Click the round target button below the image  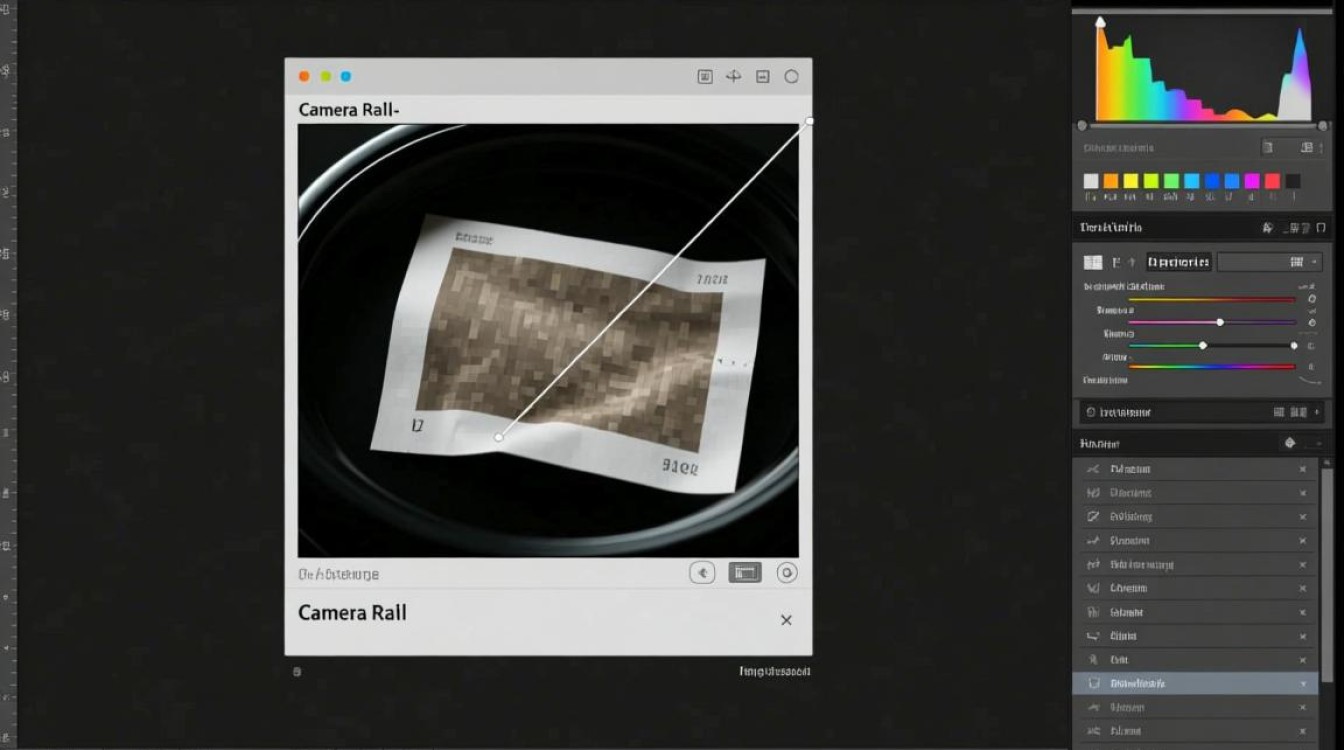pyautogui.click(x=787, y=573)
